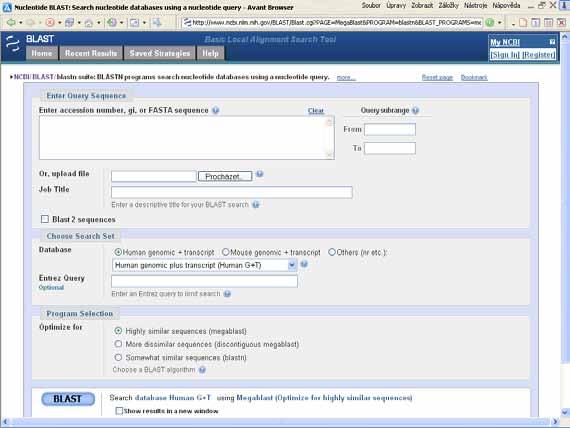Image resolution: width=570 pixels, height=428 pixels.
Task: Open help icon after descriptive title hint
Action: tap(256, 205)
